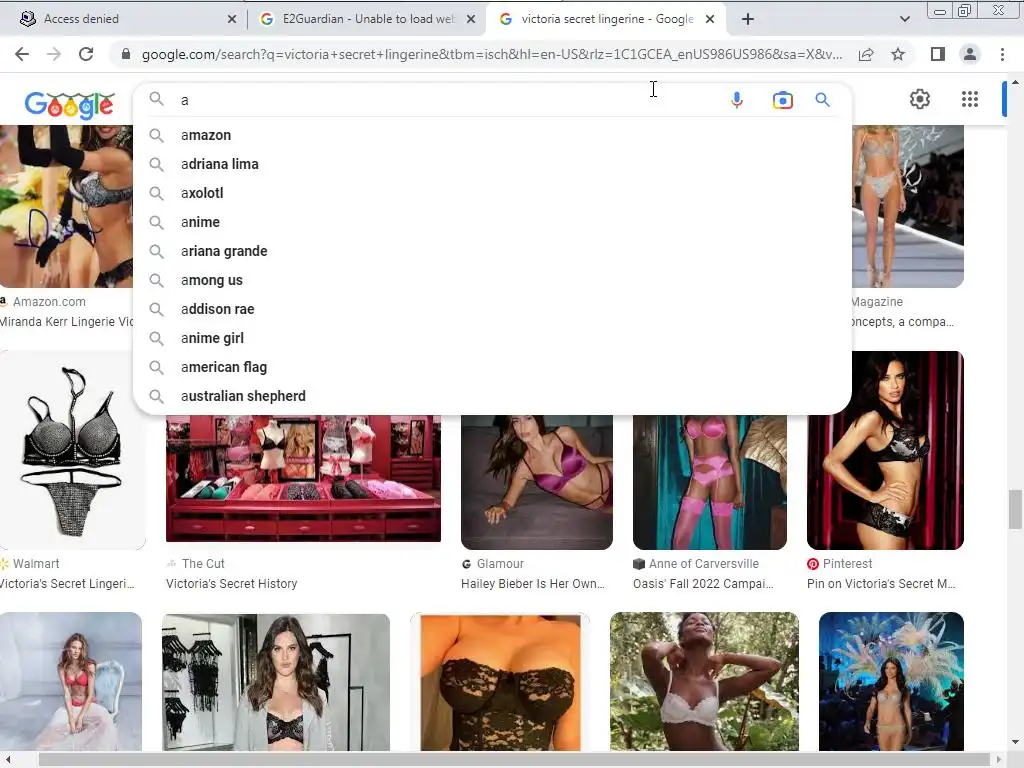Go to Google home via logo
Screen dimensions: 1024x768
pyautogui.click(x=69, y=104)
